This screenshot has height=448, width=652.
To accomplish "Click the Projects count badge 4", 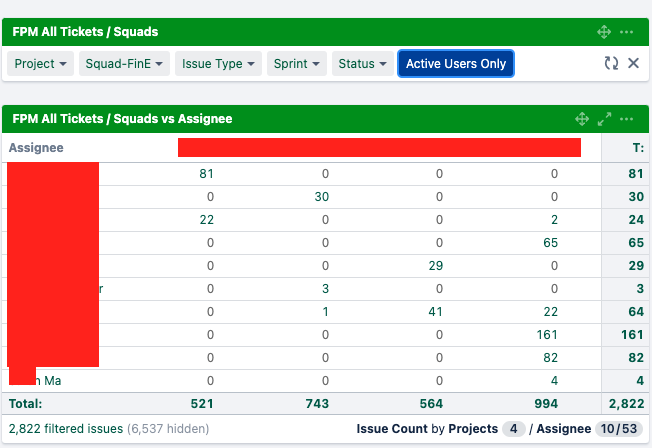I will coord(514,429).
